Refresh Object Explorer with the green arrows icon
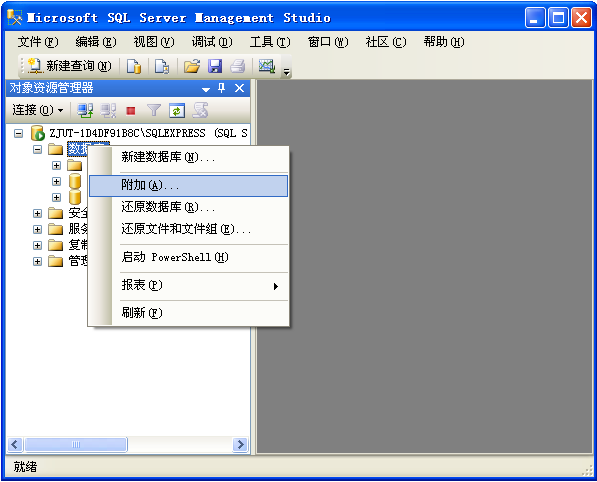The image size is (597, 482). (x=177, y=111)
